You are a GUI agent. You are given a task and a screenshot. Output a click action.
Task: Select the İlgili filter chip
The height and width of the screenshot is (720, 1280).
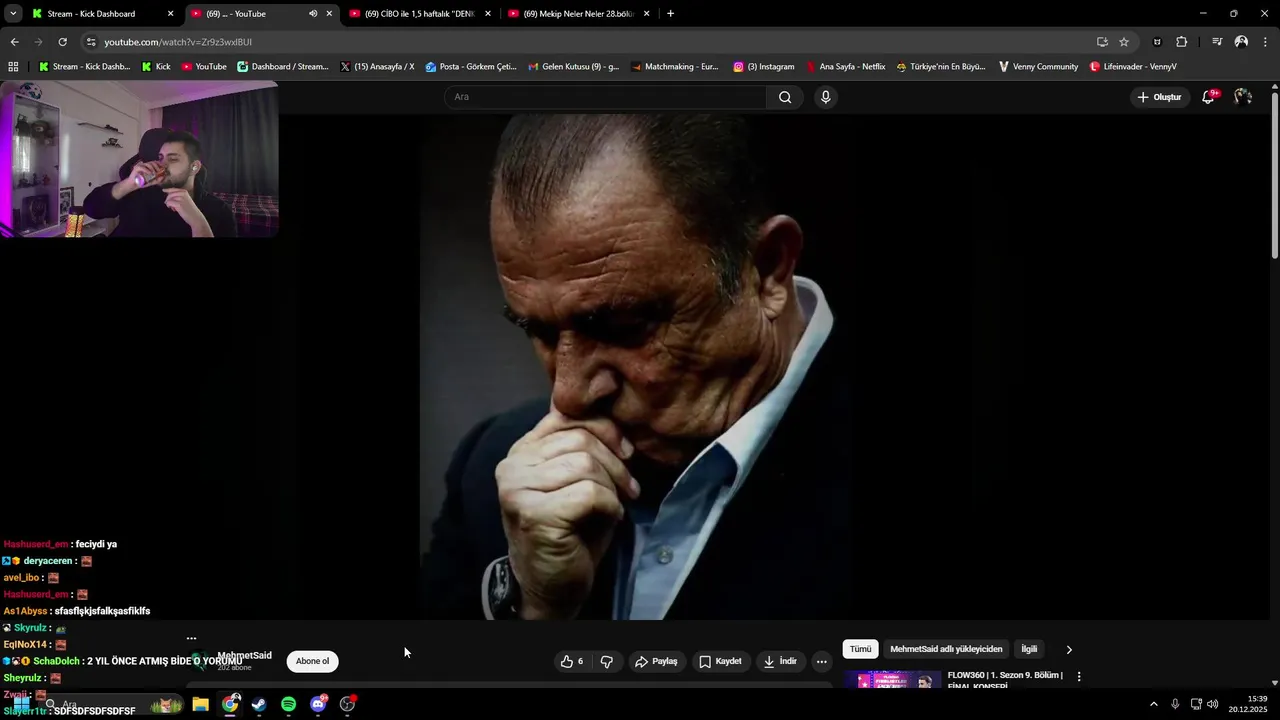click(1029, 649)
